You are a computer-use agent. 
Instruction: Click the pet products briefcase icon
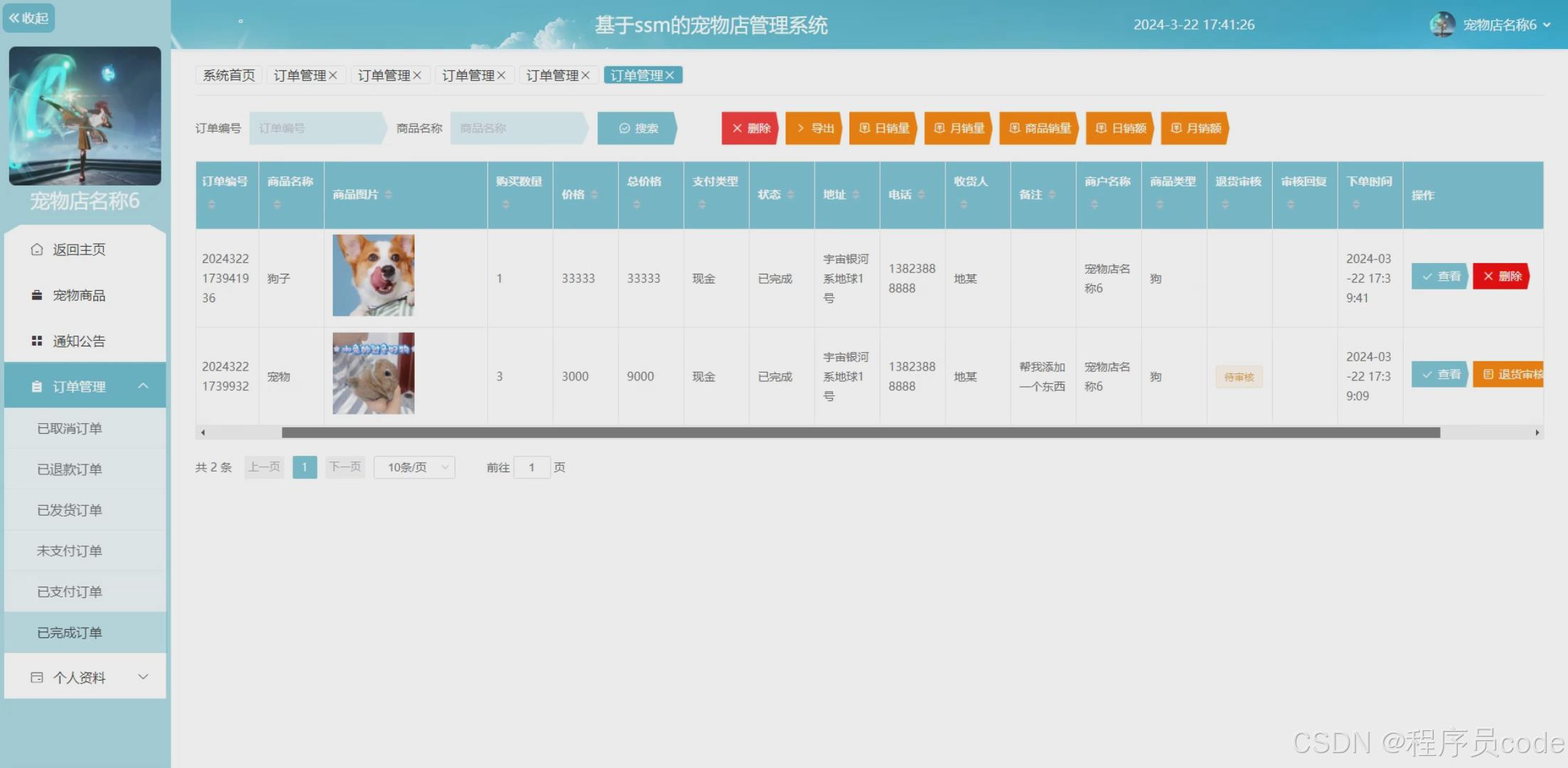(x=37, y=295)
